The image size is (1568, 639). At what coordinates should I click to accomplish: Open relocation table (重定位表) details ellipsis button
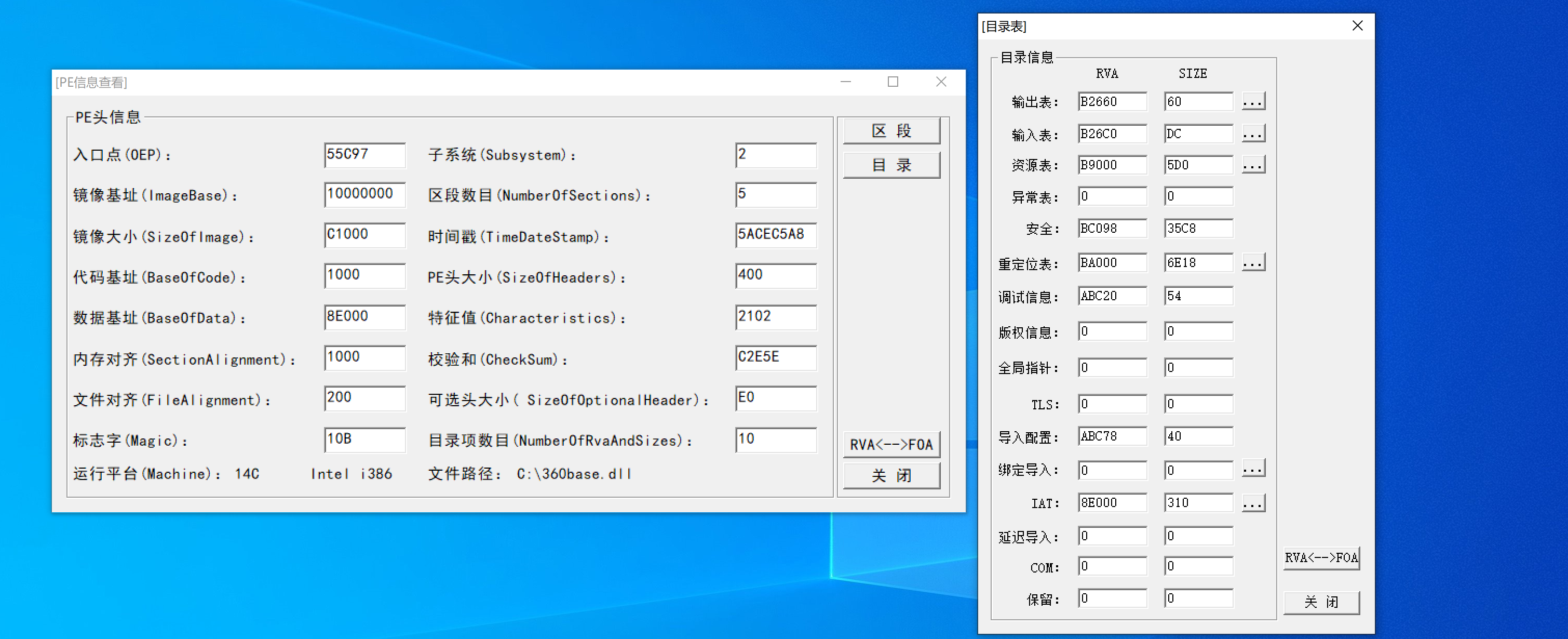coord(1253,263)
